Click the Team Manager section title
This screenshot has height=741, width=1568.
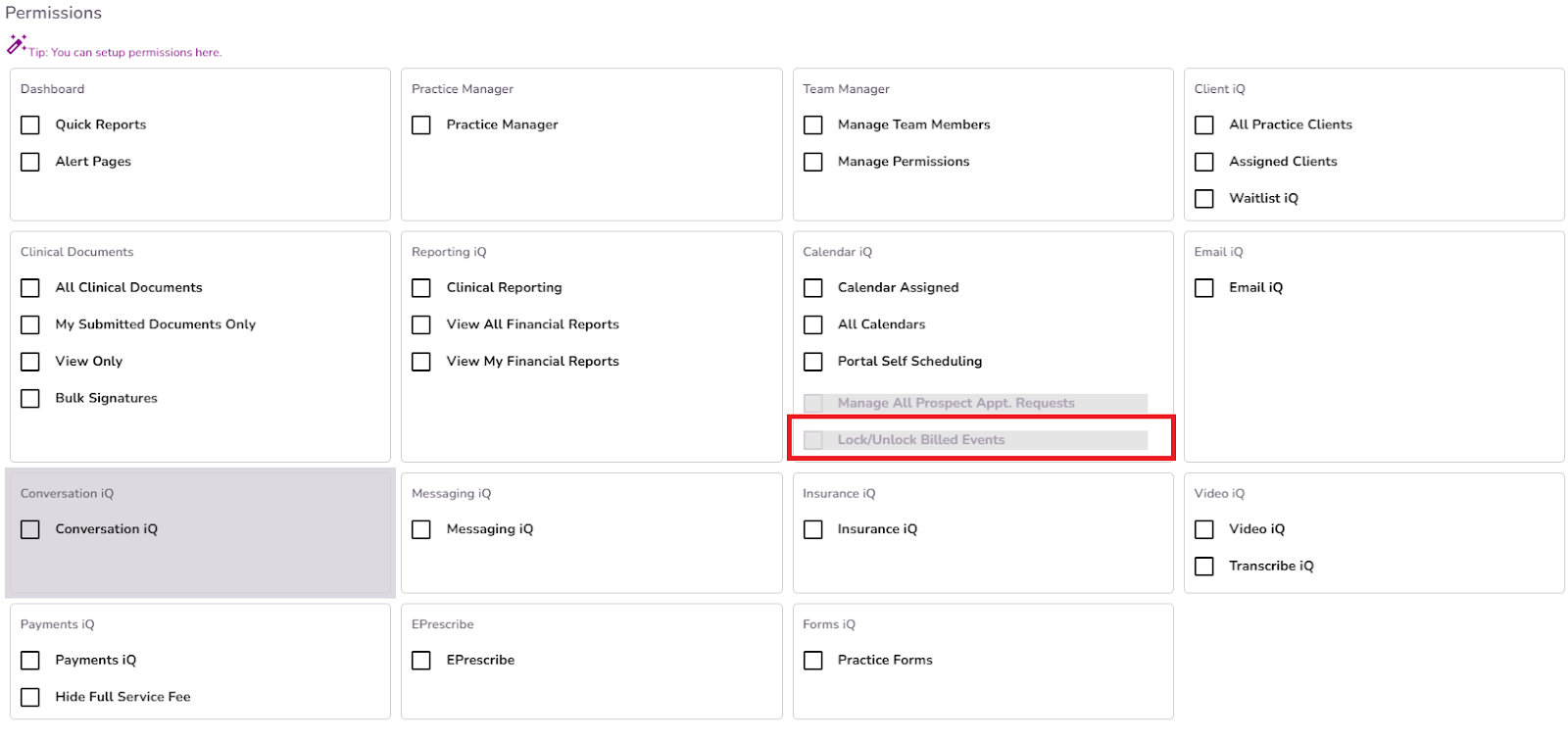click(846, 89)
